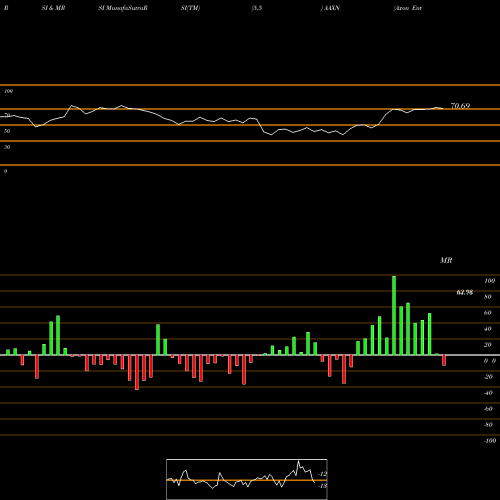Click the MR axis label -80

488,425
